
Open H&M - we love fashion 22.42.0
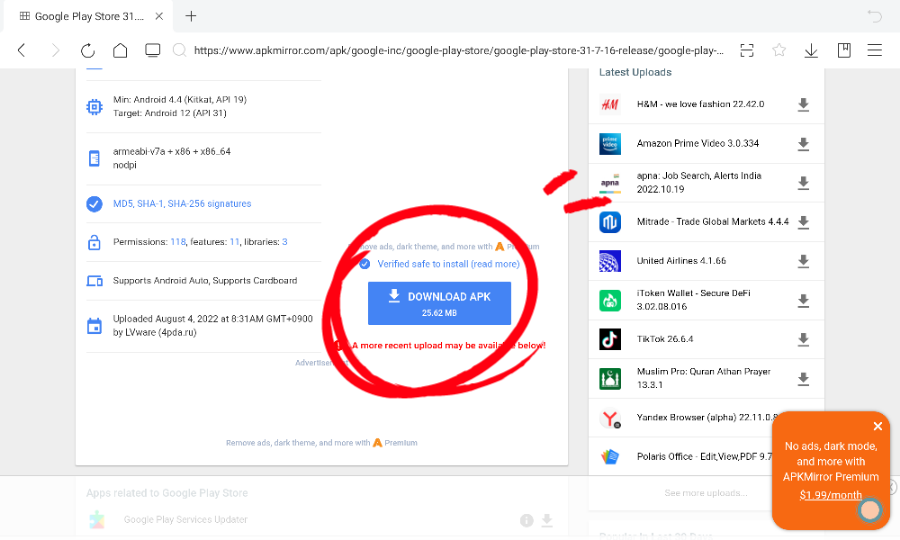(700, 104)
